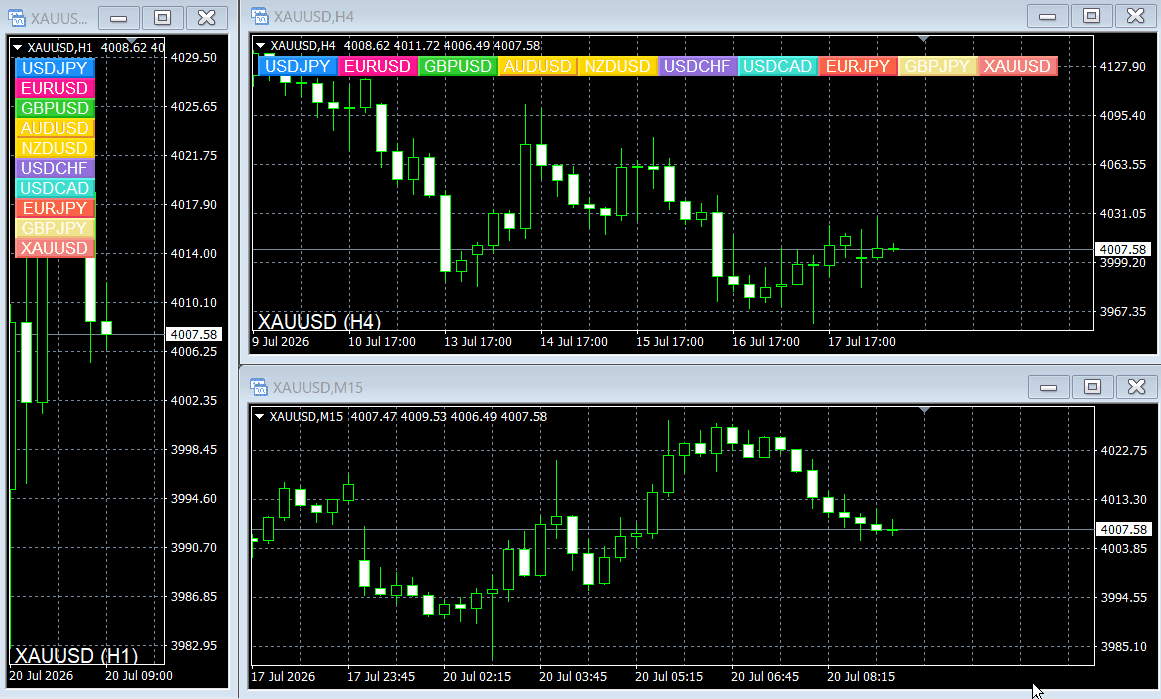Screen dimensions: 1161x699
Task: Expand H1 chart header dropdown triangle
Action: [18, 47]
